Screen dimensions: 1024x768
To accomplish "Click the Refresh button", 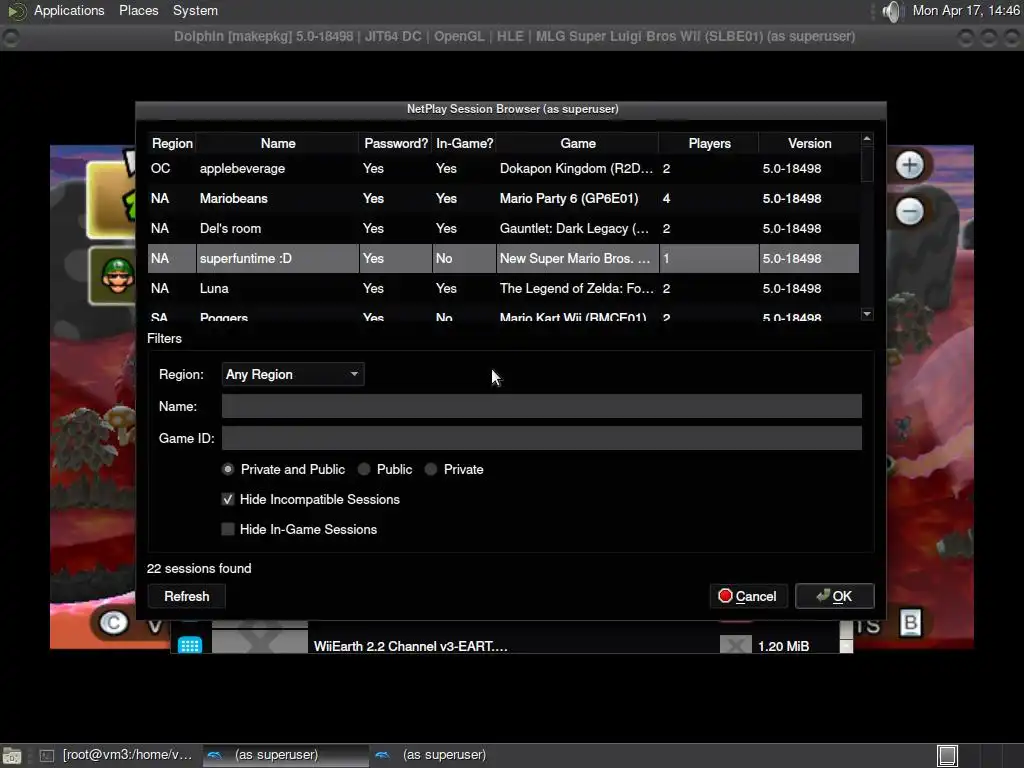I will tap(187, 596).
